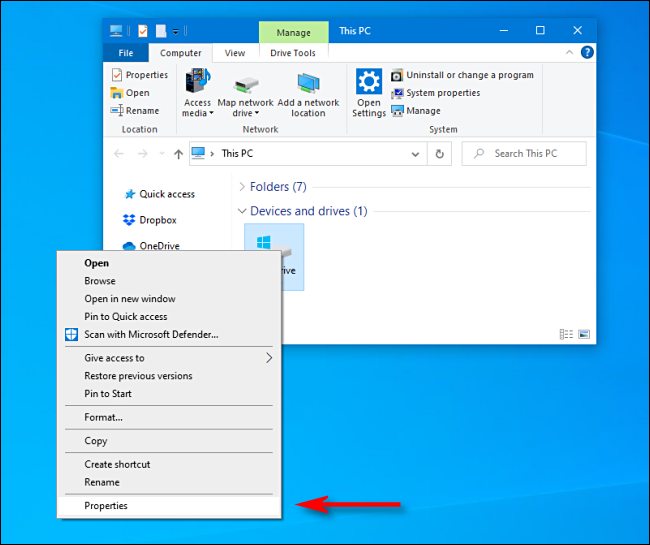Click the Refresh button by address bar
This screenshot has height=545, width=650.
(x=440, y=154)
